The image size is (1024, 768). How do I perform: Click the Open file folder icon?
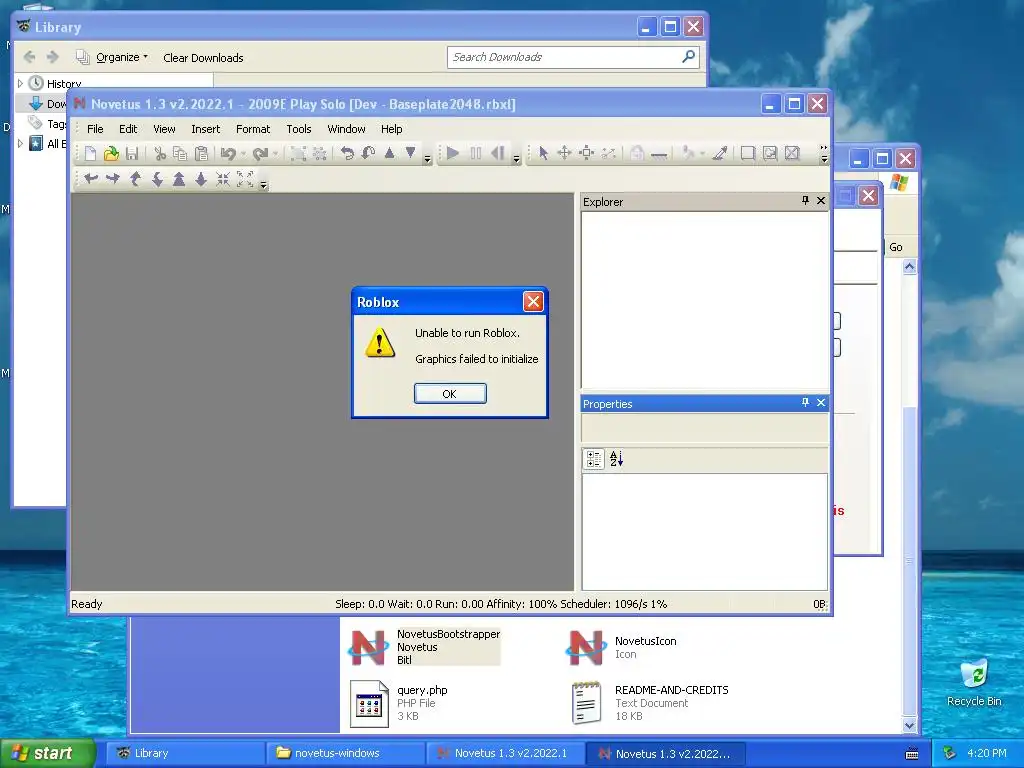pos(112,153)
